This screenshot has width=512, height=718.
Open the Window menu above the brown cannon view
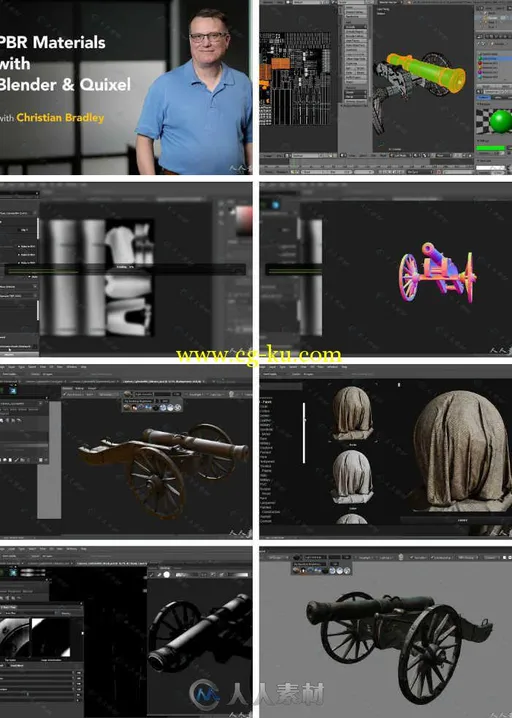coord(72,367)
